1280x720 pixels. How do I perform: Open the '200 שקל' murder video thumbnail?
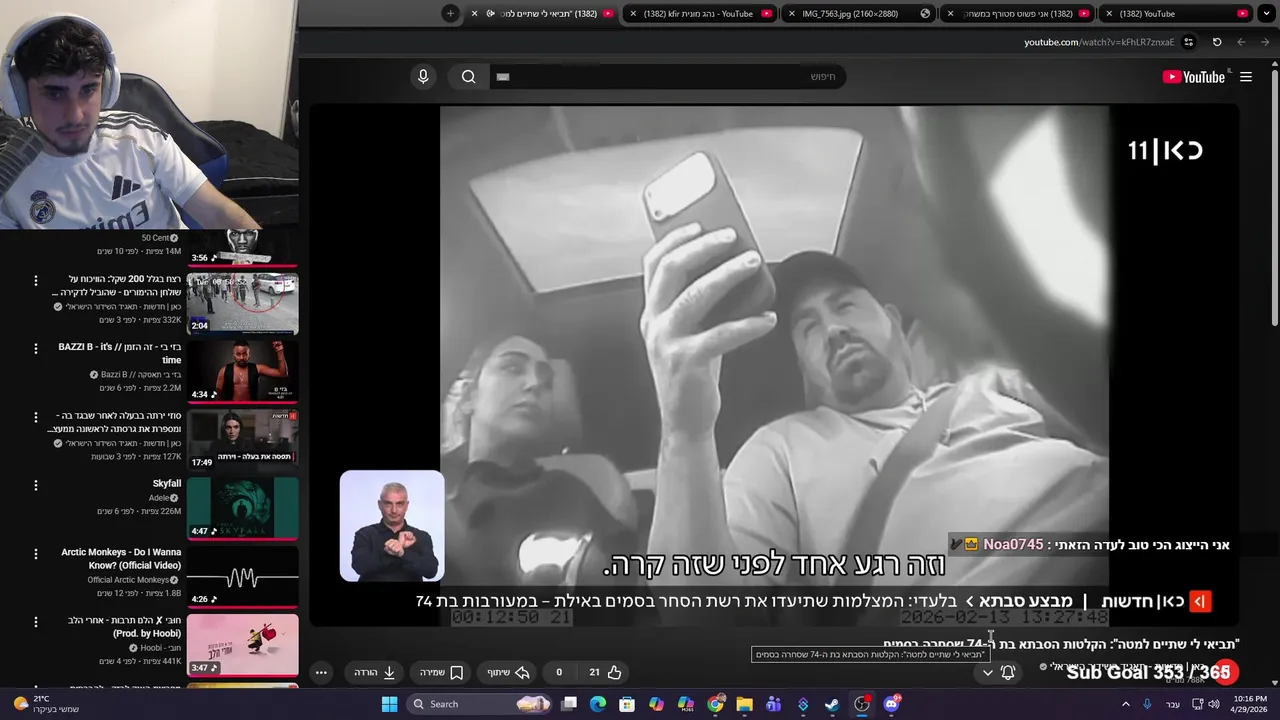tap(243, 303)
